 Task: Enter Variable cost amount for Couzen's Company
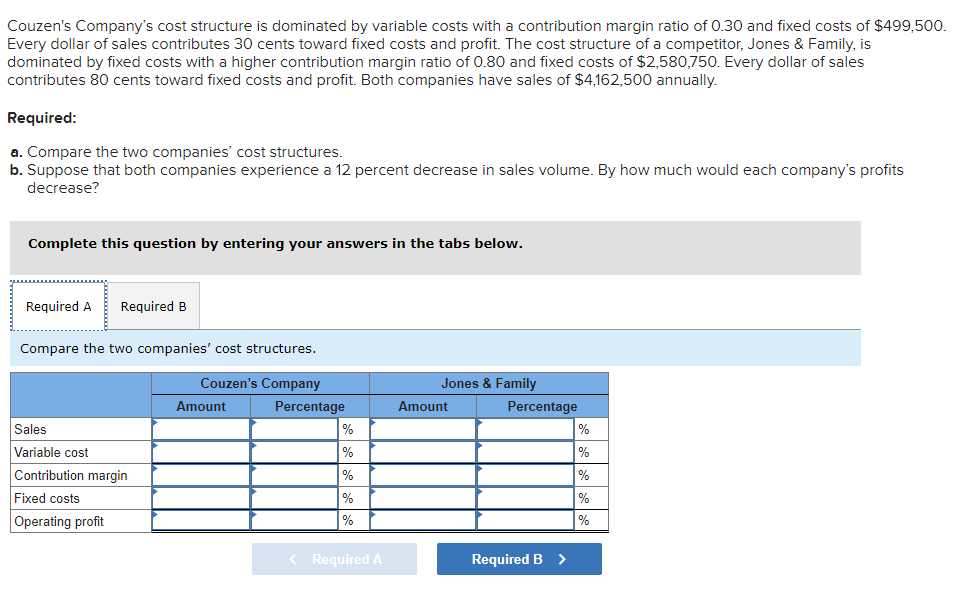click(x=200, y=452)
